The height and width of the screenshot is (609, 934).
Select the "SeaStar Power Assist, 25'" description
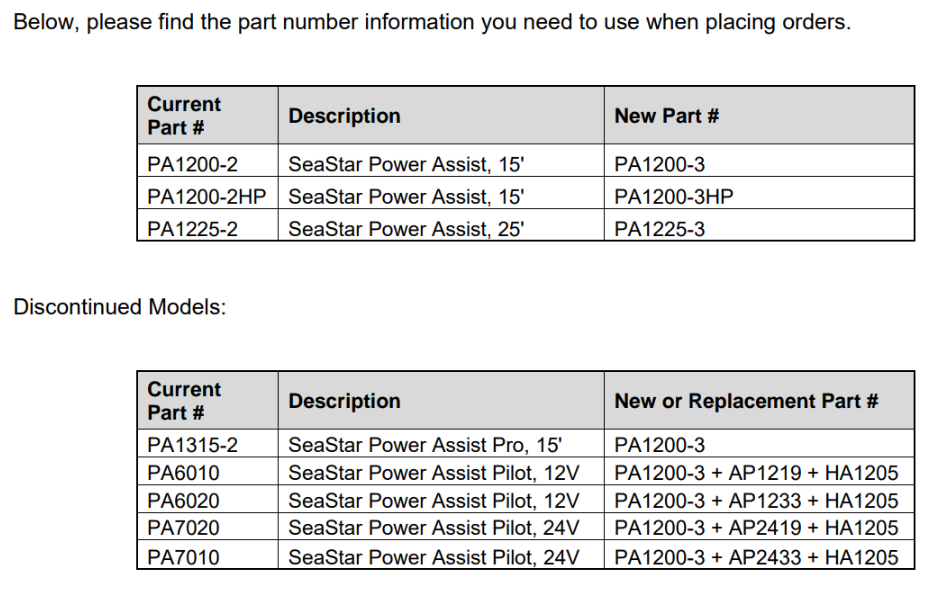(406, 229)
